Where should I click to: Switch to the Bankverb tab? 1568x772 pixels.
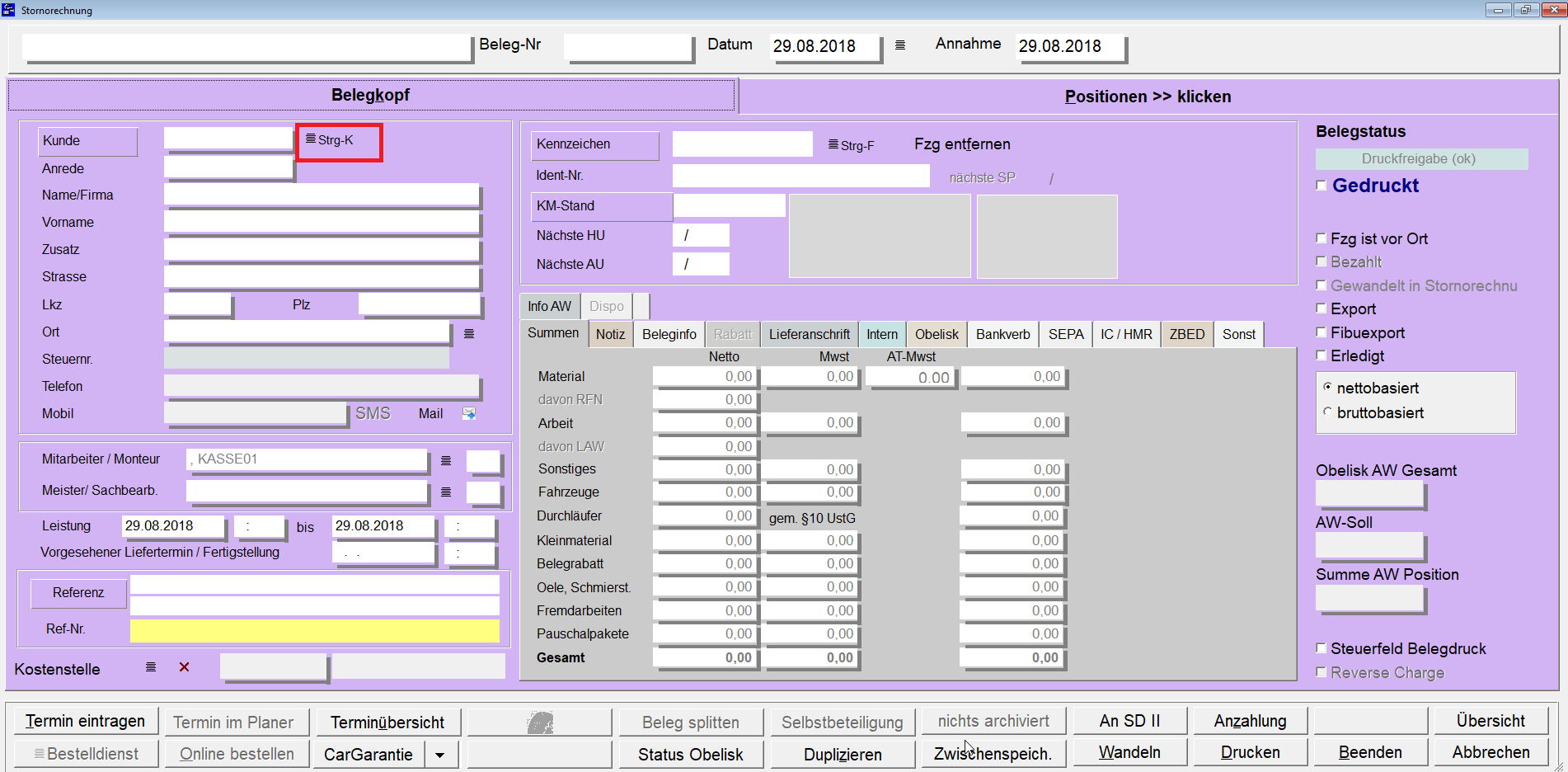[x=1003, y=334]
